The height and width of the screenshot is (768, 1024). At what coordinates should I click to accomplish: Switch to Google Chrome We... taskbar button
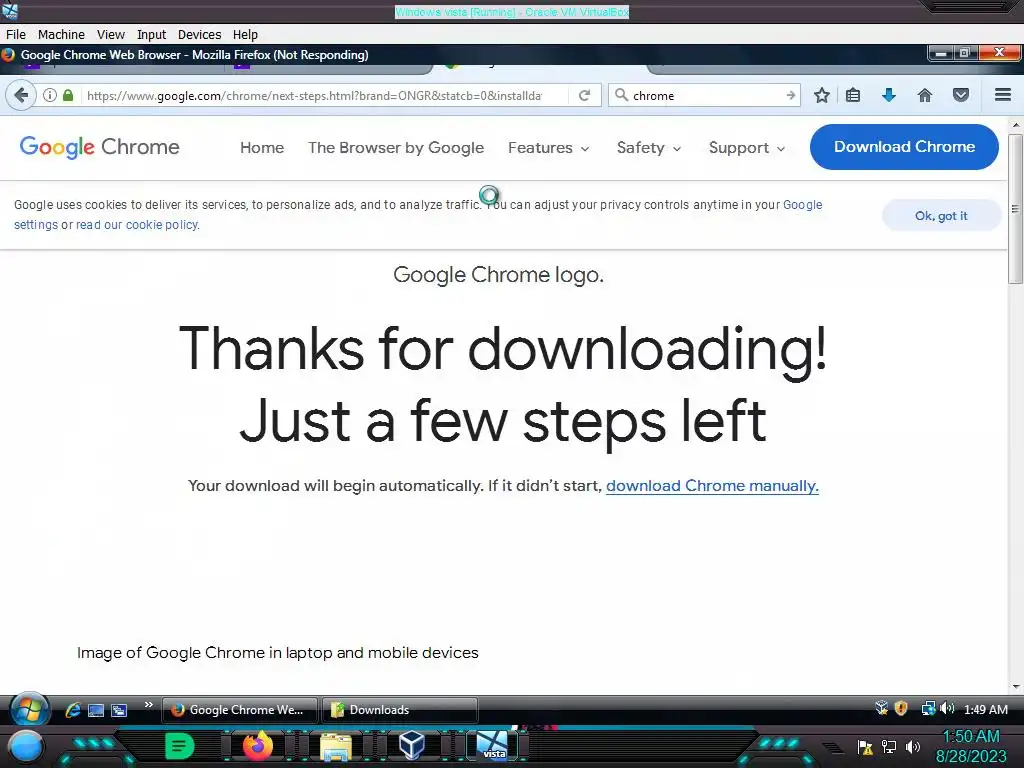tap(240, 709)
